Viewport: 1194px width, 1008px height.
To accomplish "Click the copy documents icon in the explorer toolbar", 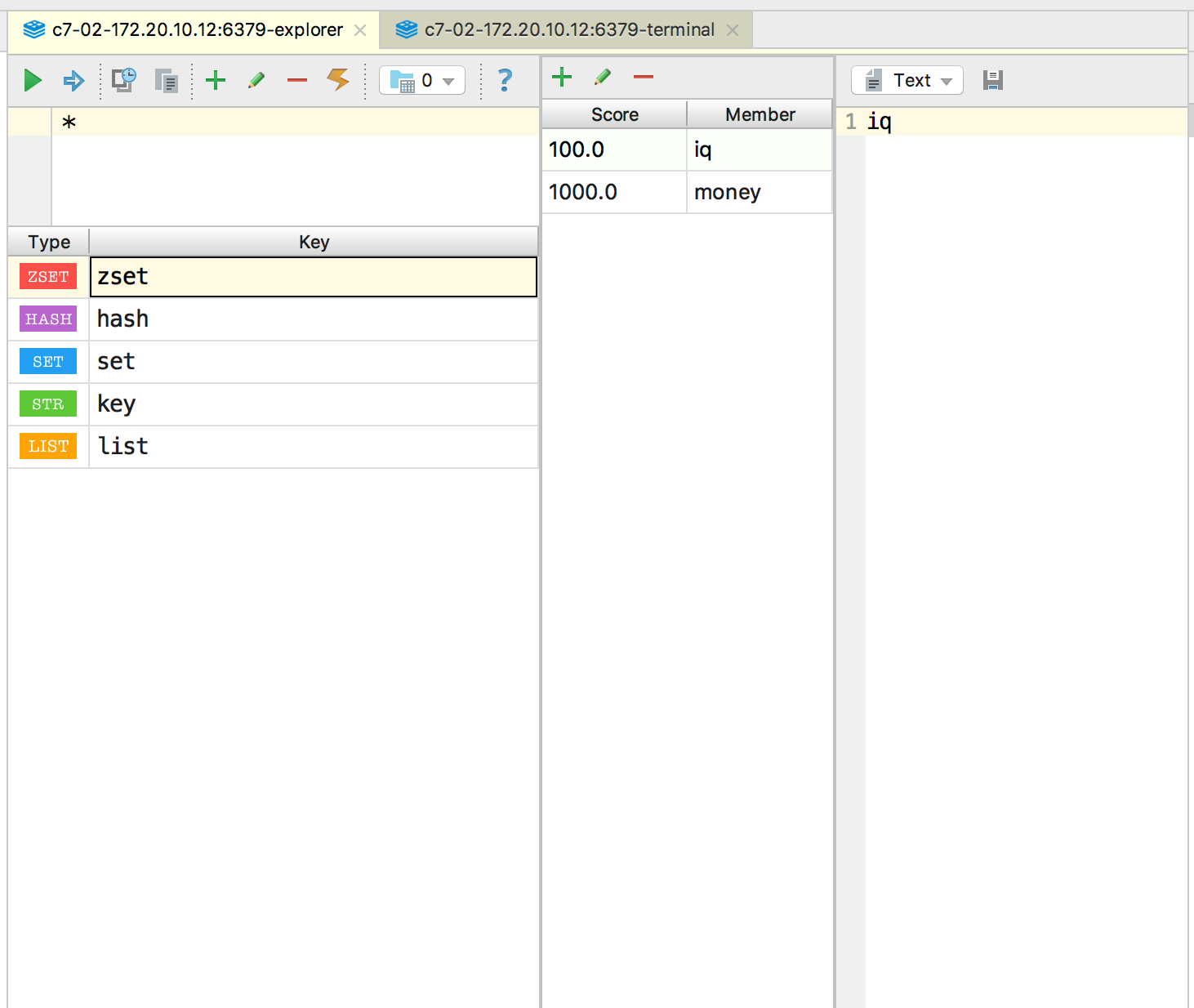I will pos(167,80).
